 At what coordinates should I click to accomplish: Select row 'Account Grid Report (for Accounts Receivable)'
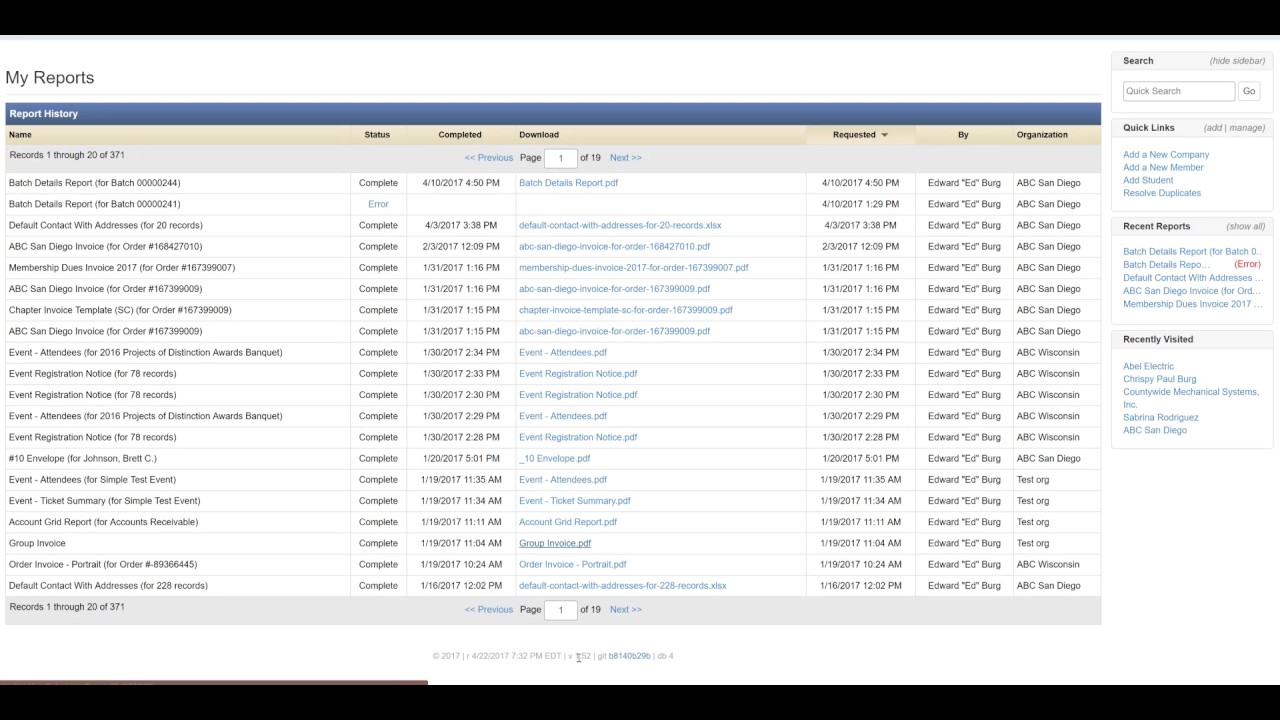(553, 522)
